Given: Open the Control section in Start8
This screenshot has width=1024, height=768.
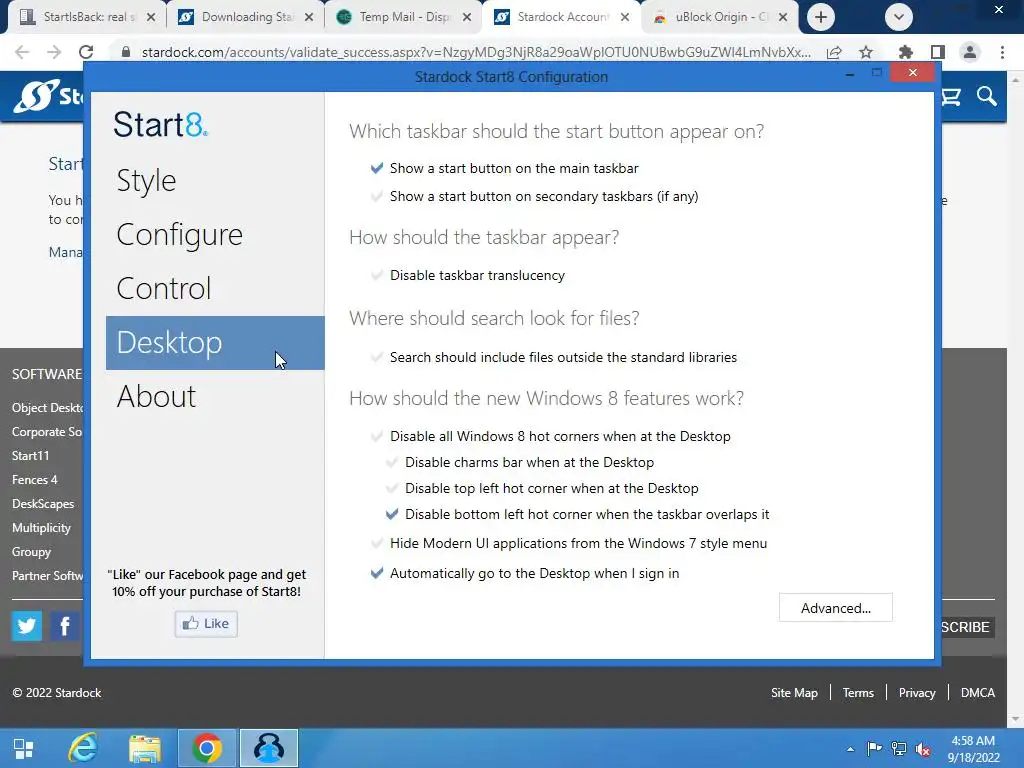Looking at the screenshot, I should [164, 289].
